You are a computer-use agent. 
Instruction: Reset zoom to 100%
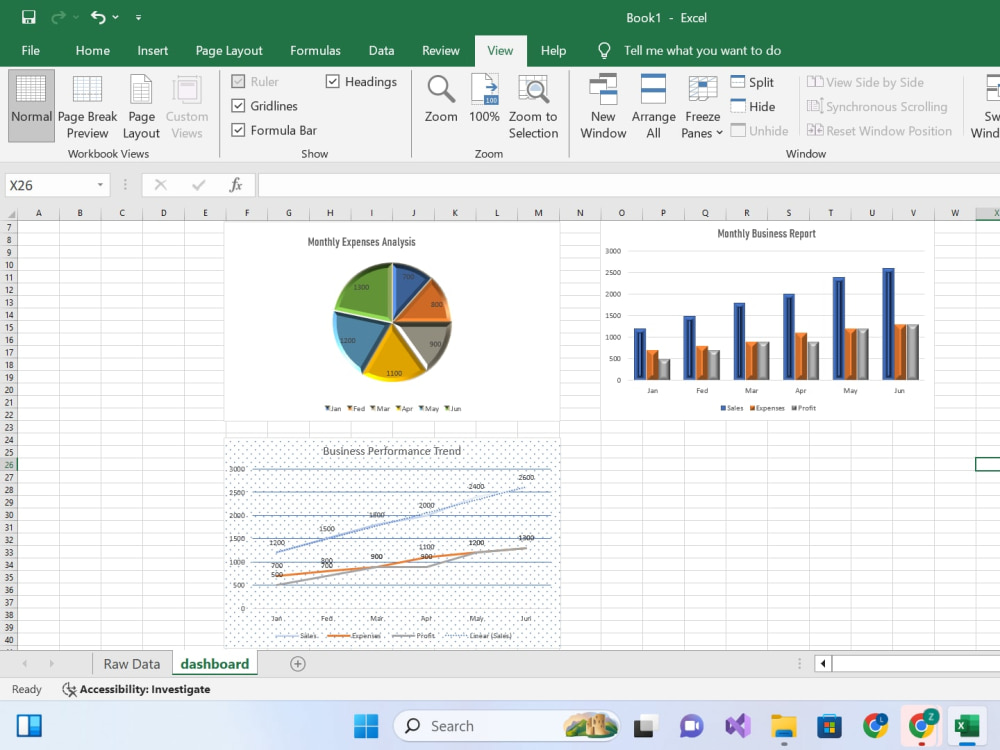484,99
